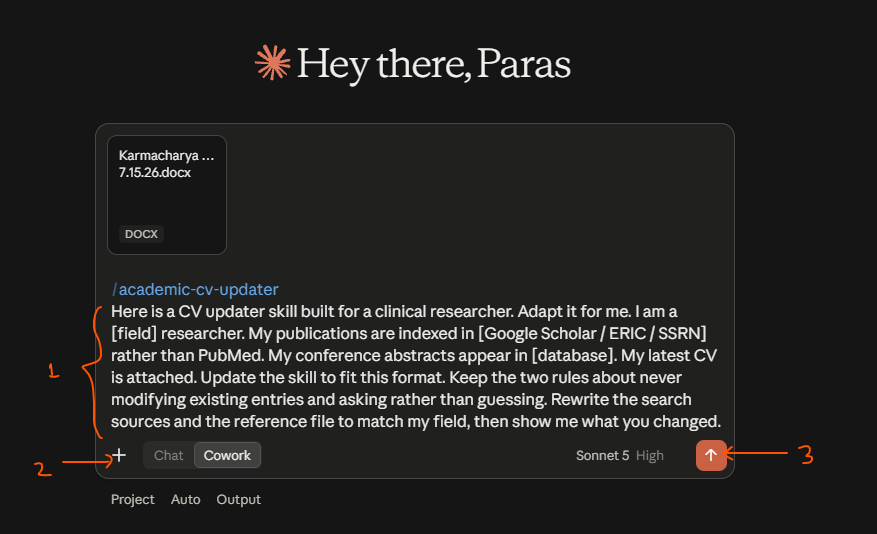Click the slash before academic-cv-updater

pos(115,289)
